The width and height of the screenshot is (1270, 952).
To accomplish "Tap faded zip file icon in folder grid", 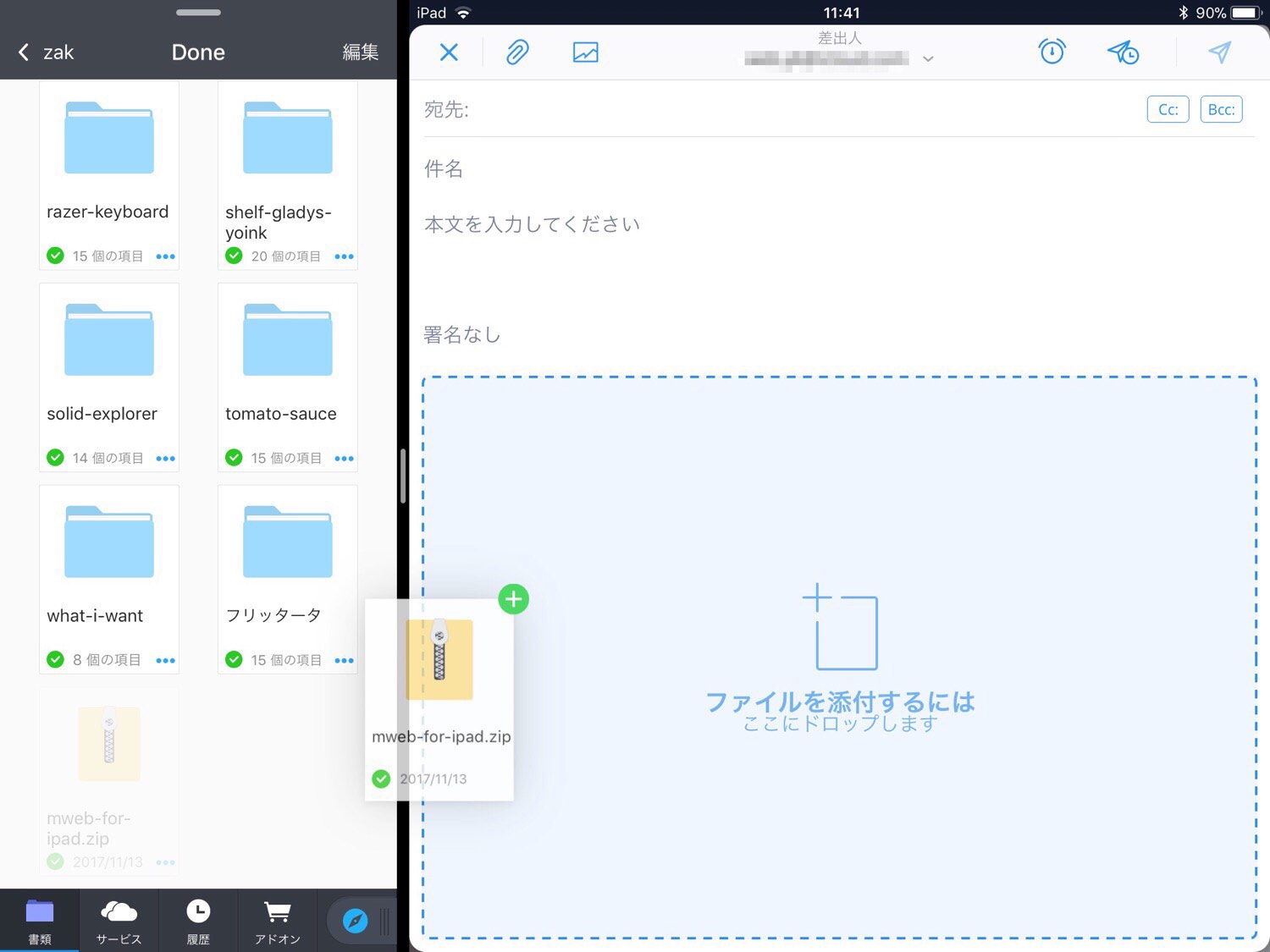I will [109, 744].
